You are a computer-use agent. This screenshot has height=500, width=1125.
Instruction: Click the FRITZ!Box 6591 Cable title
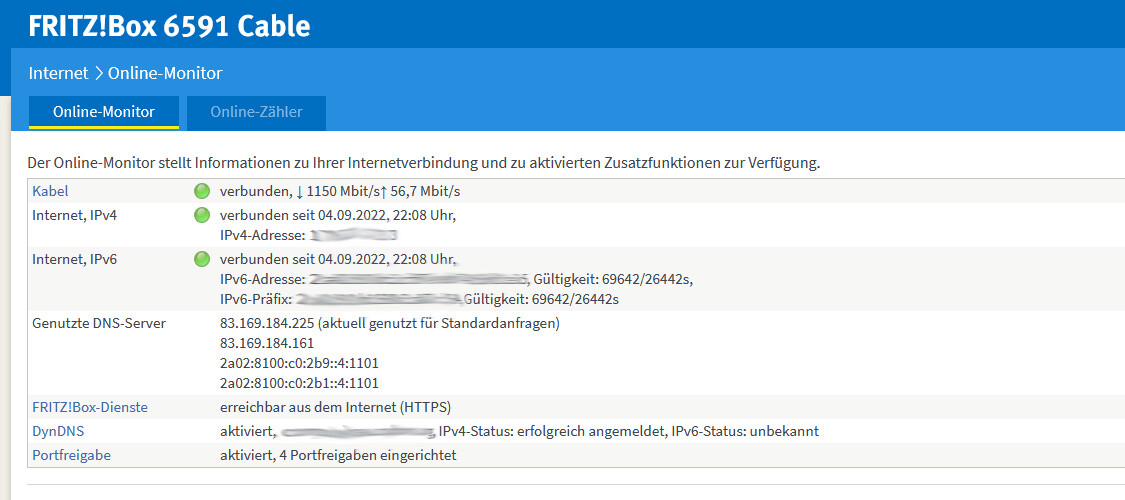point(169,27)
